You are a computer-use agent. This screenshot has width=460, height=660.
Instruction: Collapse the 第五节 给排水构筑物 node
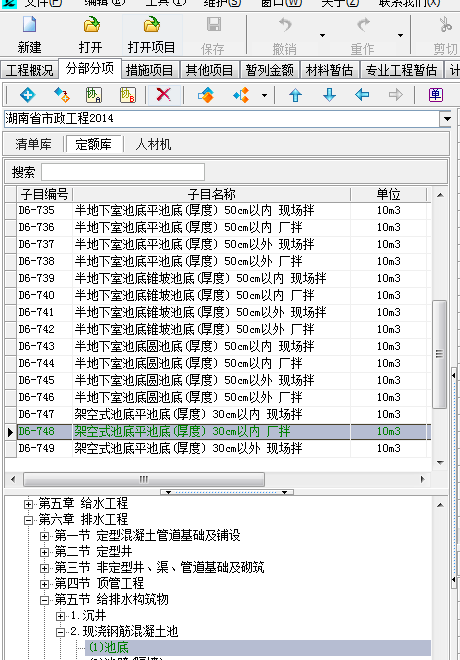click(44, 600)
